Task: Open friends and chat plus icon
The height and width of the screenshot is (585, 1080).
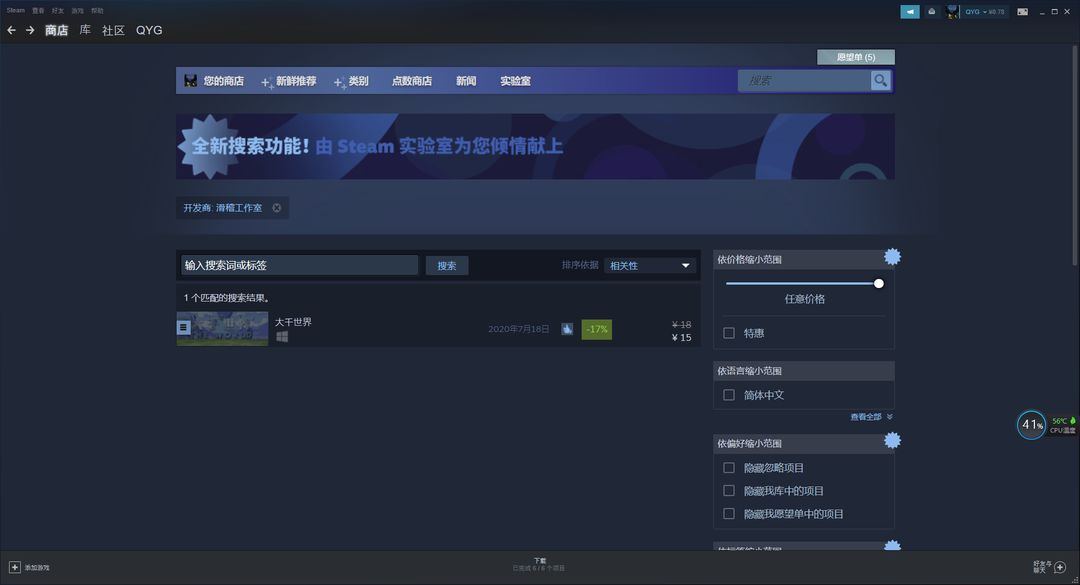Action: coord(1060,567)
